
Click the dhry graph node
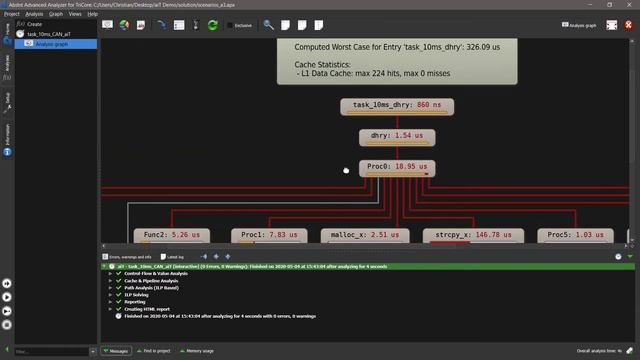point(397,138)
